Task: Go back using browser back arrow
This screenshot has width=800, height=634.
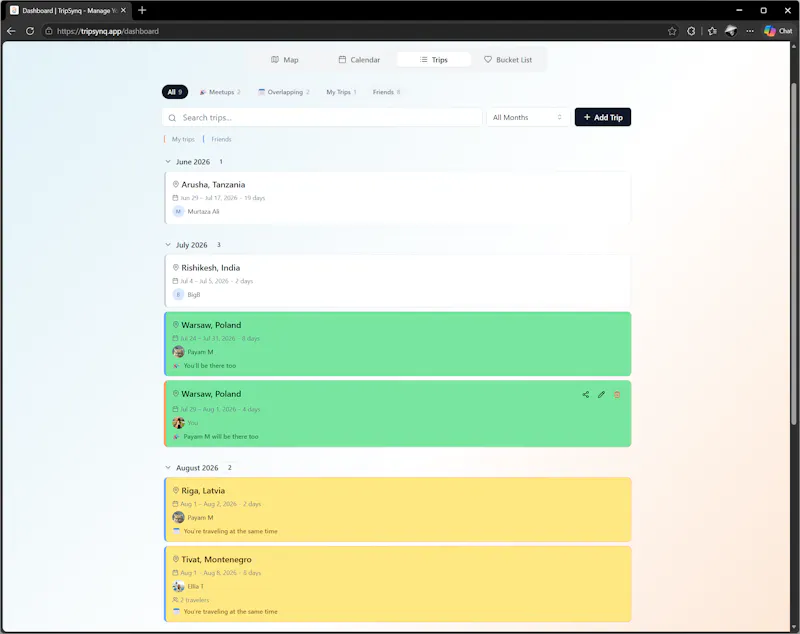Action: pyautogui.click(x=11, y=31)
